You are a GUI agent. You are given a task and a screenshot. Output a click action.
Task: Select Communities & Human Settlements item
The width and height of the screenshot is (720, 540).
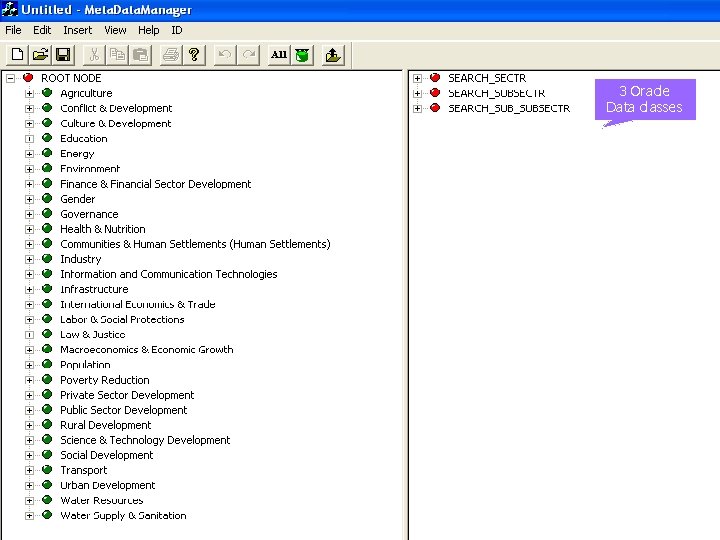(195, 244)
